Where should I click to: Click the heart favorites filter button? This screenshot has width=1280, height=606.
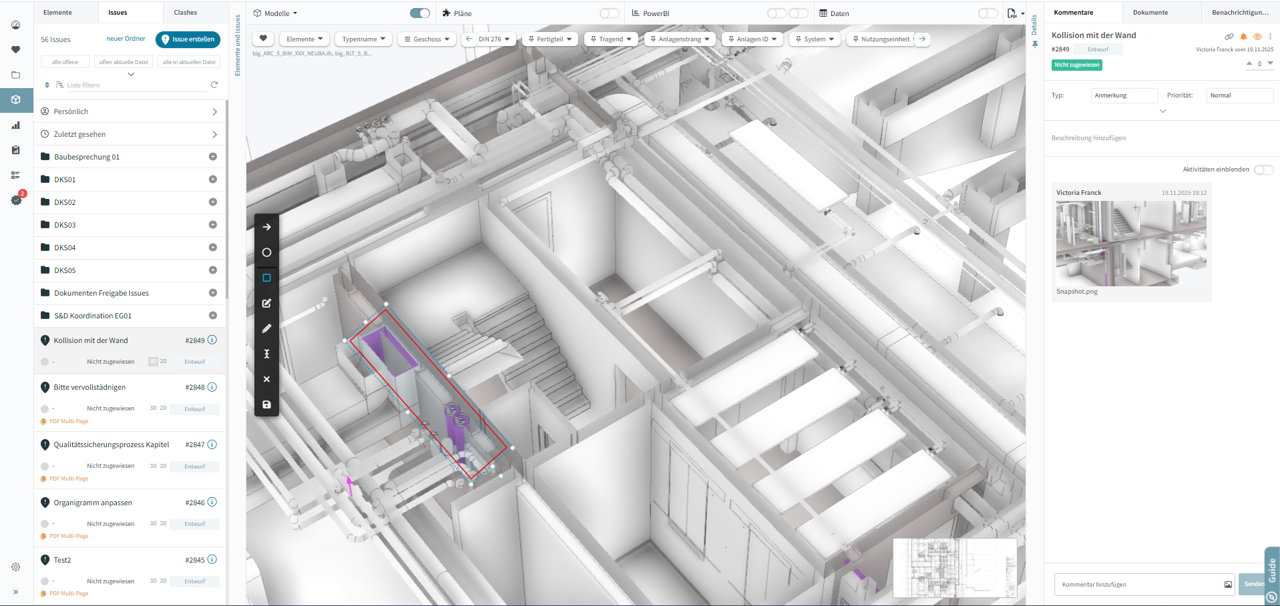263,39
